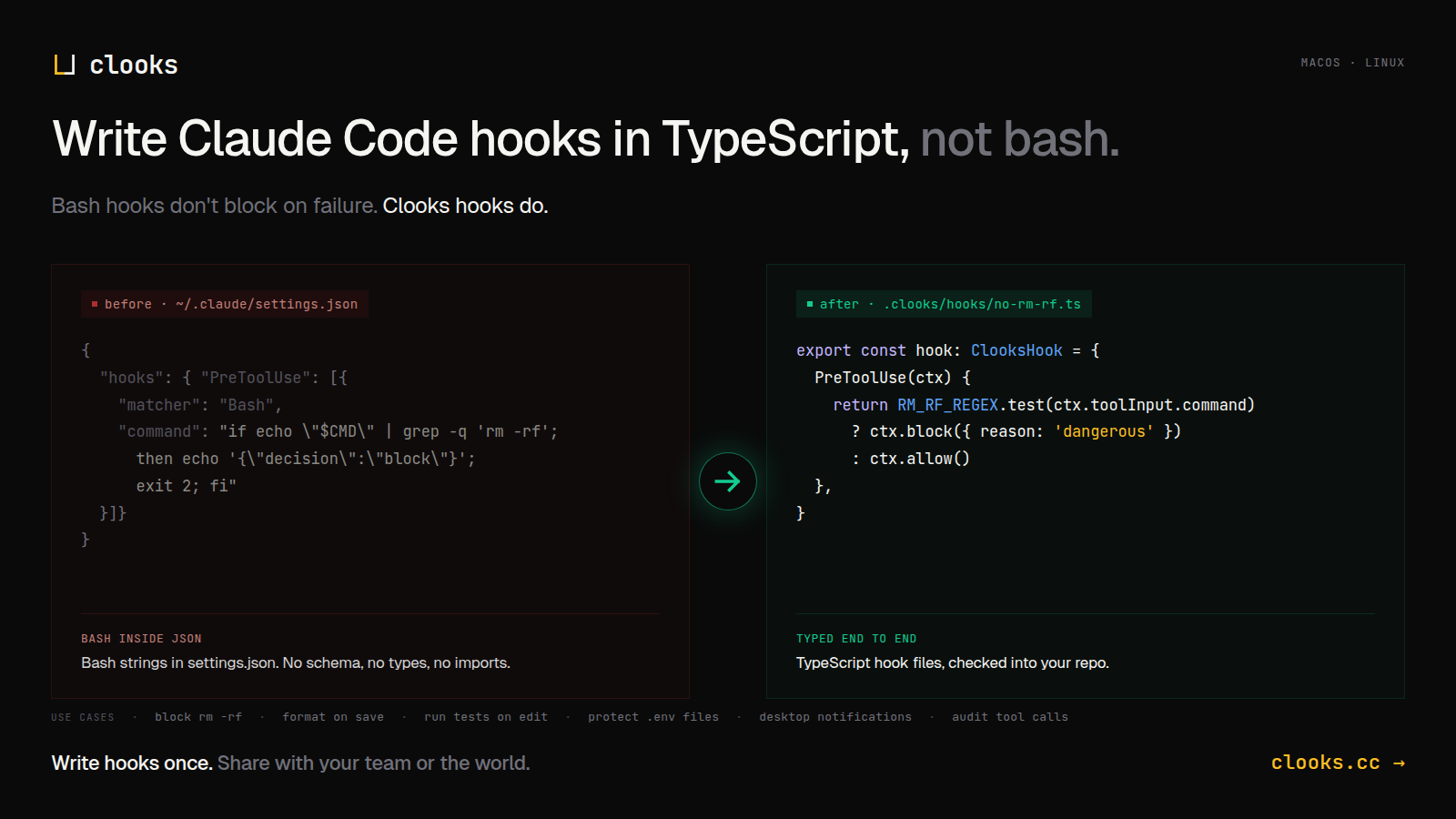Click the 'audit tool calls' use case
The height and width of the screenshot is (819, 1456).
(1010, 717)
